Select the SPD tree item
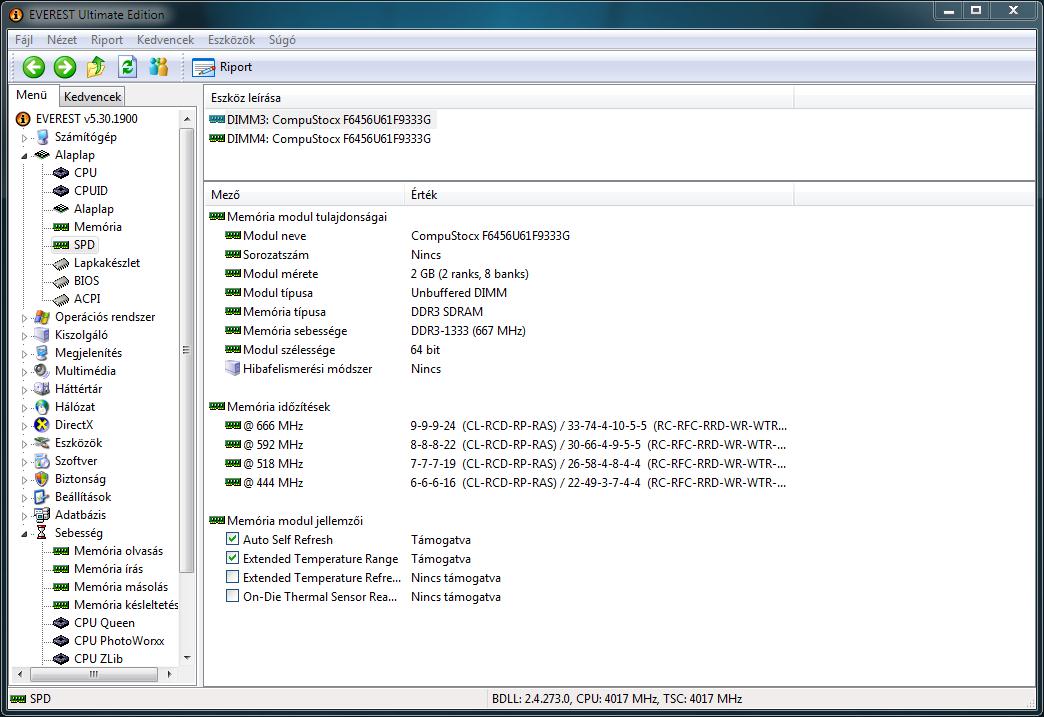Screen dimensions: 1044x717 coord(75,245)
